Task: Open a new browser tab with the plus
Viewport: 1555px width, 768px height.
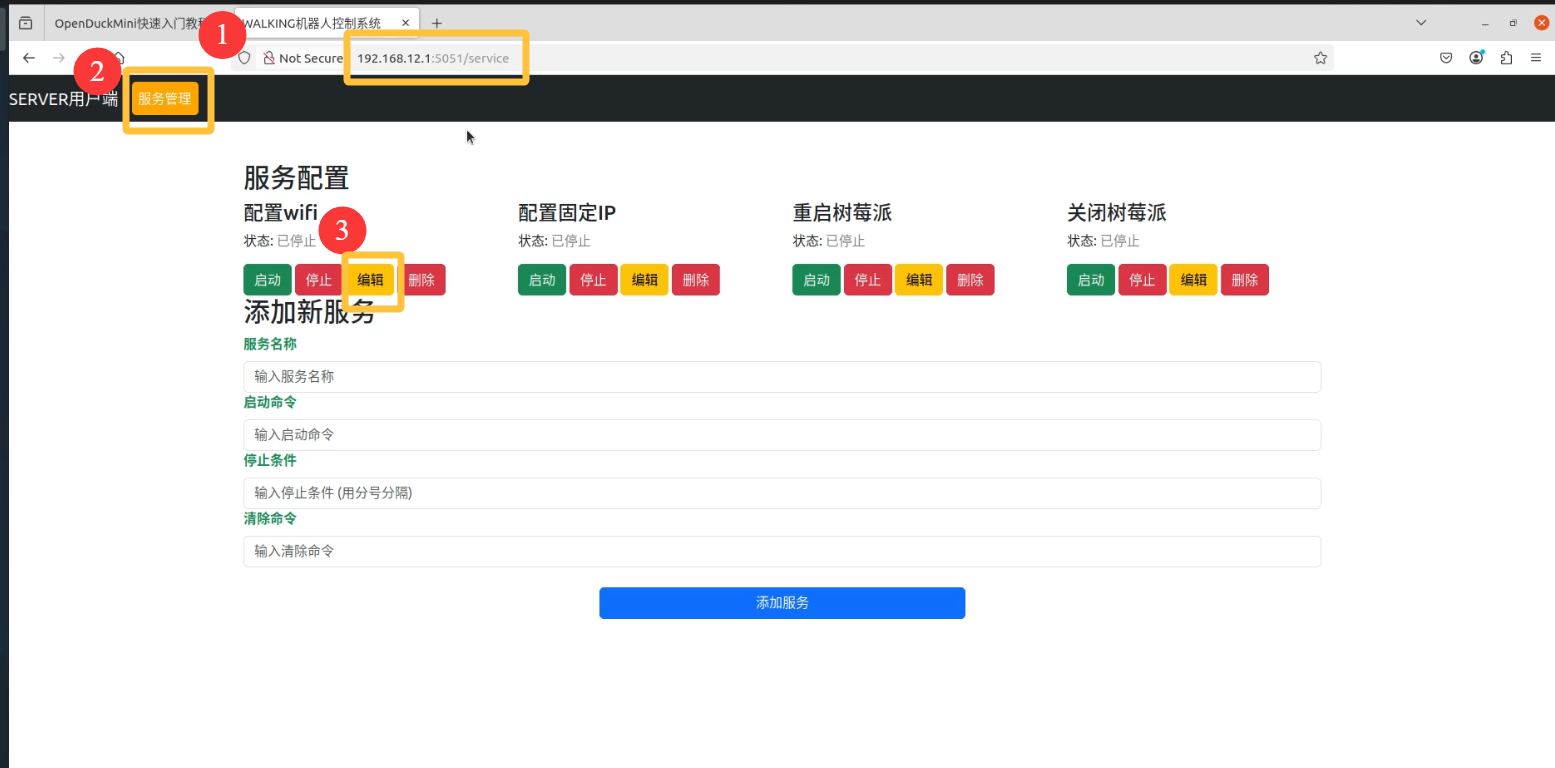Action: click(x=436, y=22)
